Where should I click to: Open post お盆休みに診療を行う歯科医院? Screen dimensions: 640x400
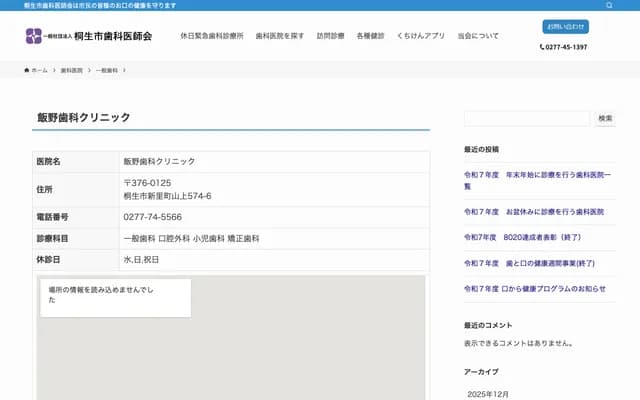(534, 212)
